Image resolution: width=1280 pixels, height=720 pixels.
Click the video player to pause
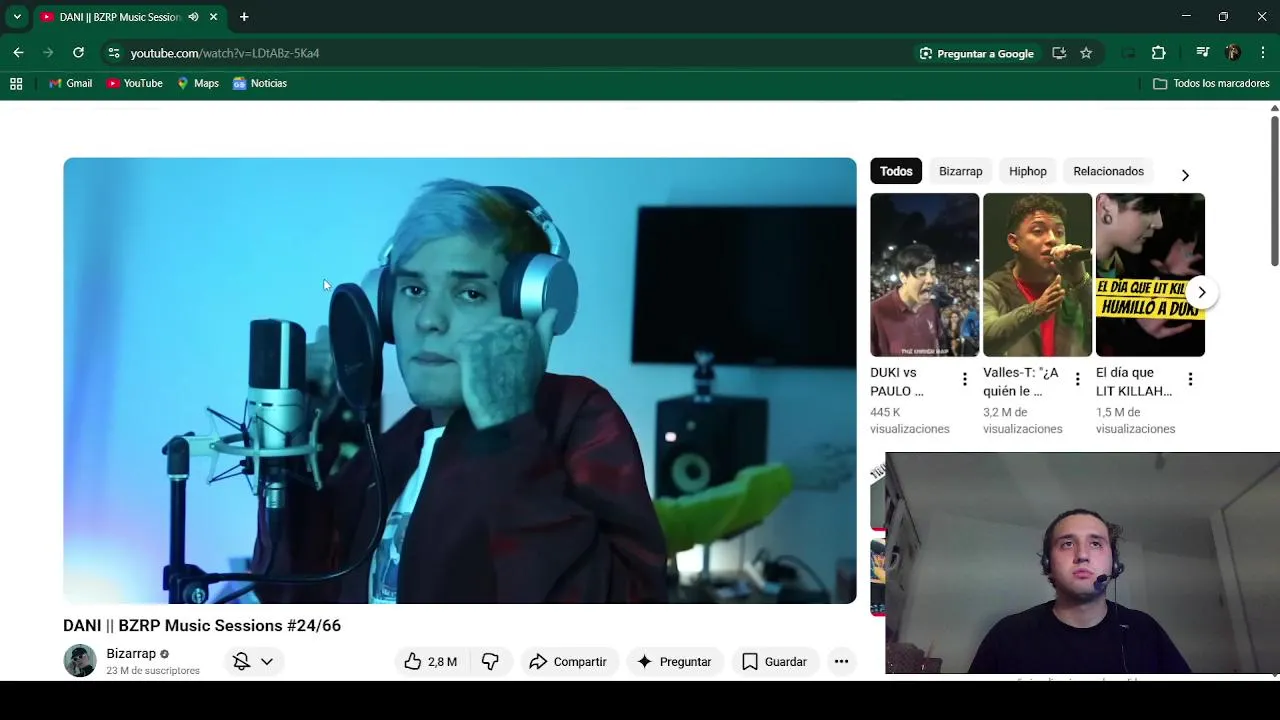[x=460, y=380]
